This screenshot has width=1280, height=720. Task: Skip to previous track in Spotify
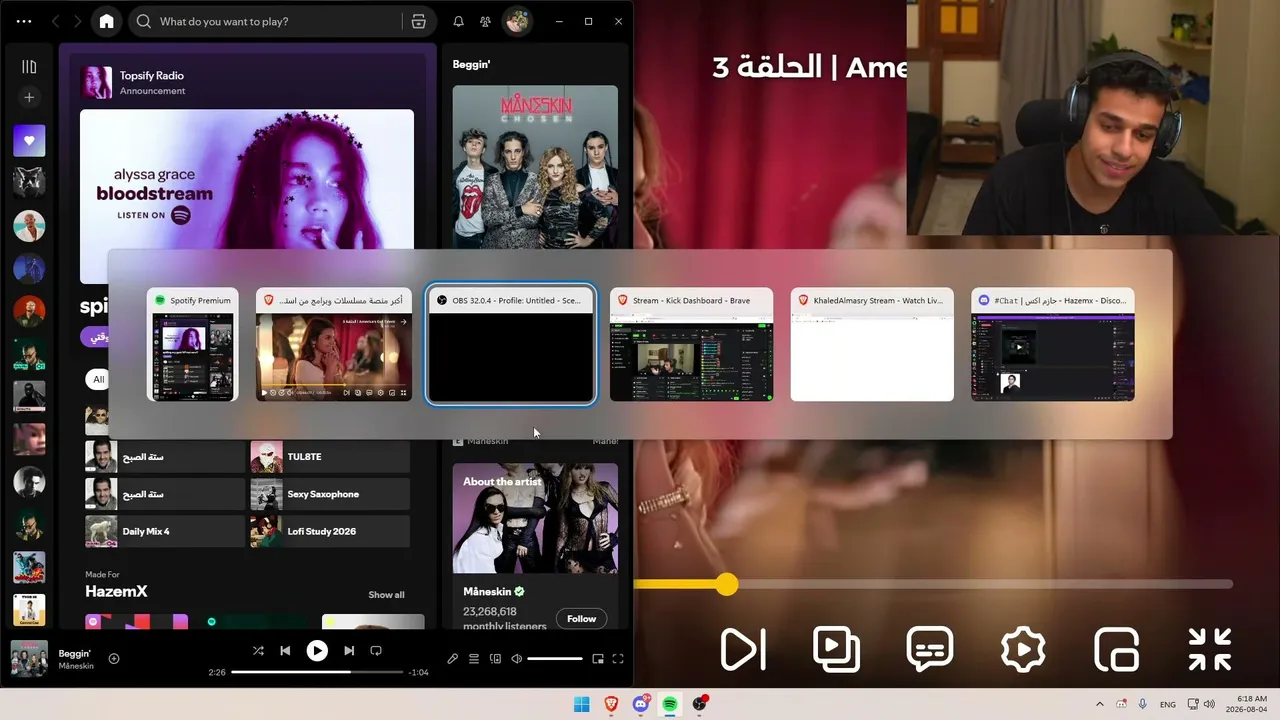(285, 651)
